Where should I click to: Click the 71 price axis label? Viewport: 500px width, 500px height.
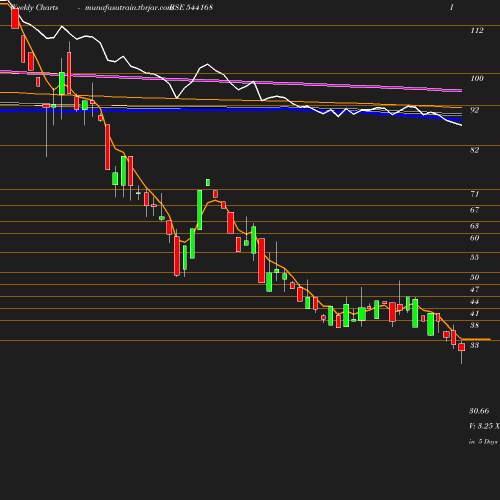click(474, 194)
